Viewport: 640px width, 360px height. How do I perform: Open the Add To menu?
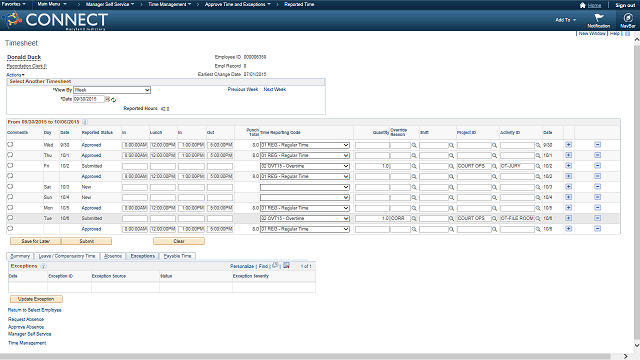[566, 20]
